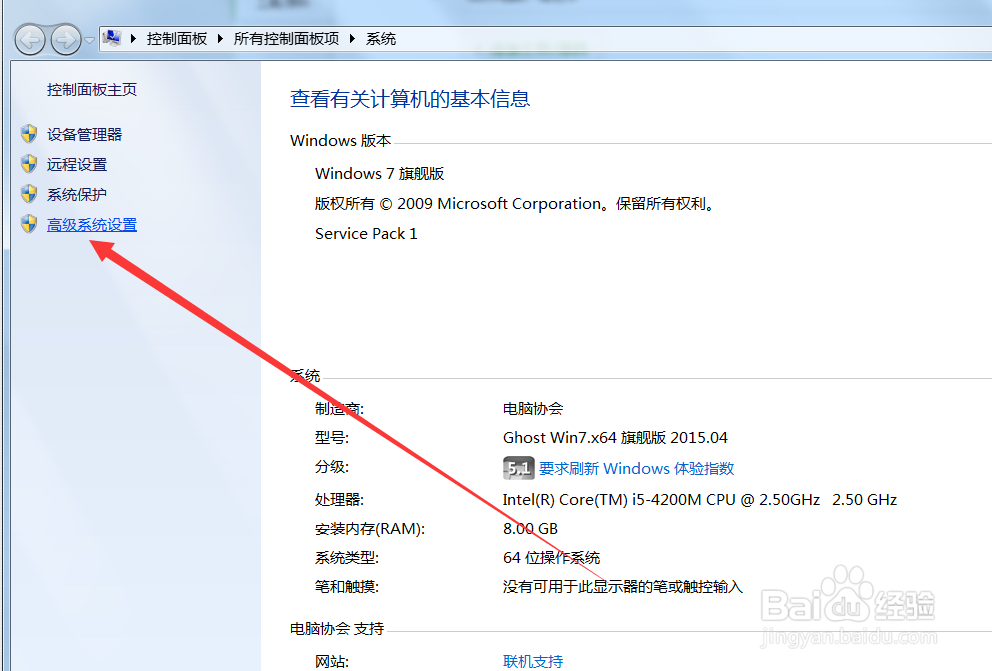Open 设备管理器 from the sidebar
Screen dimensions: 992x671
(x=86, y=133)
